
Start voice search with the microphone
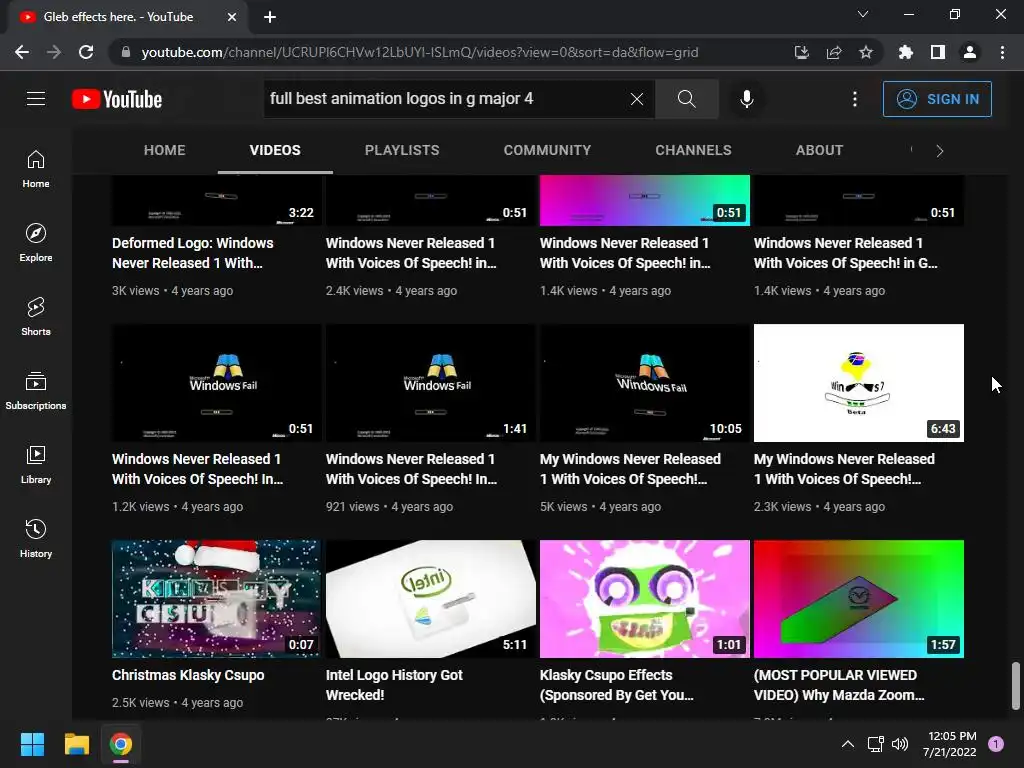click(746, 99)
